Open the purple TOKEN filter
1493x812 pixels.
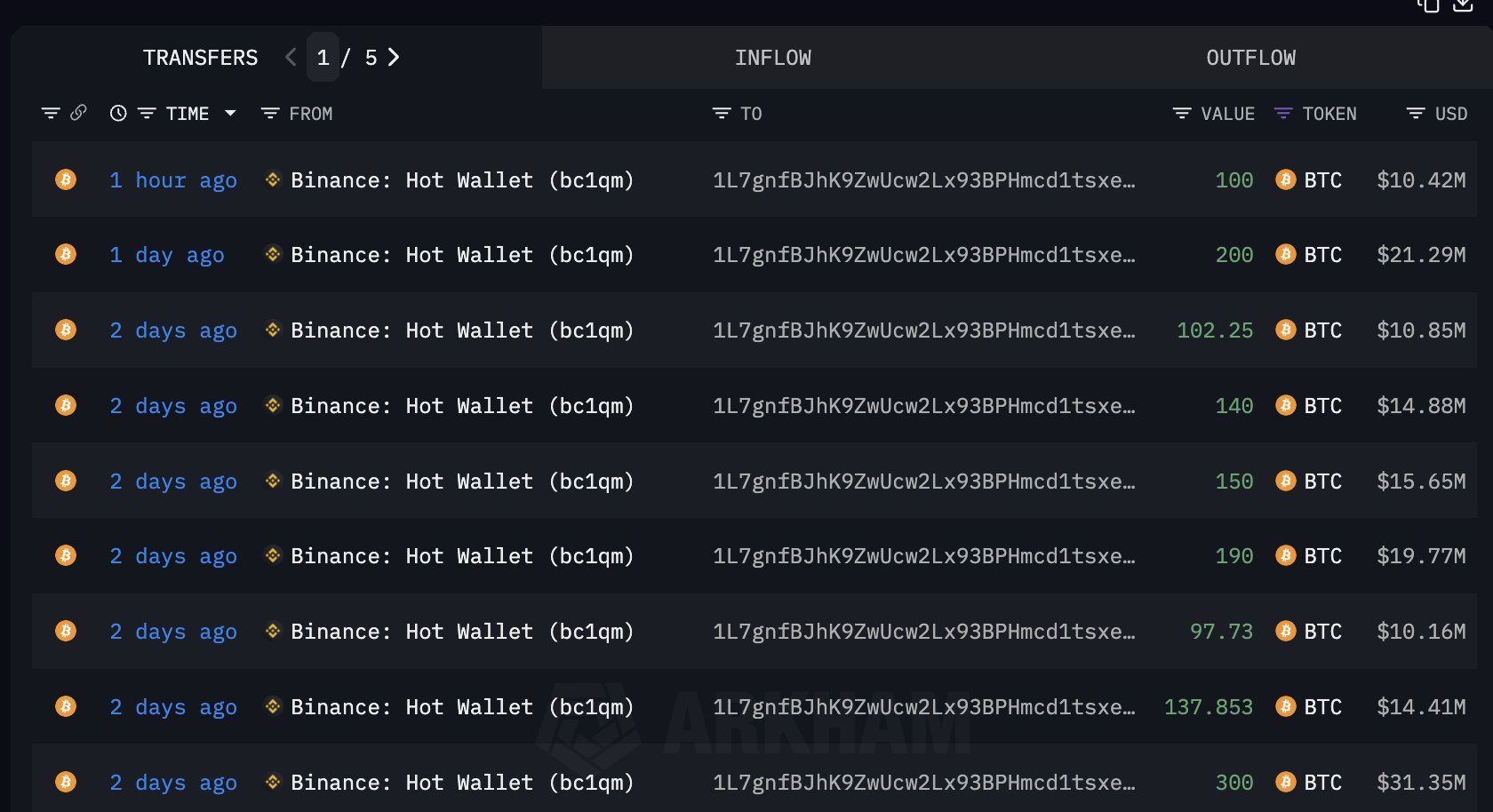point(1282,114)
